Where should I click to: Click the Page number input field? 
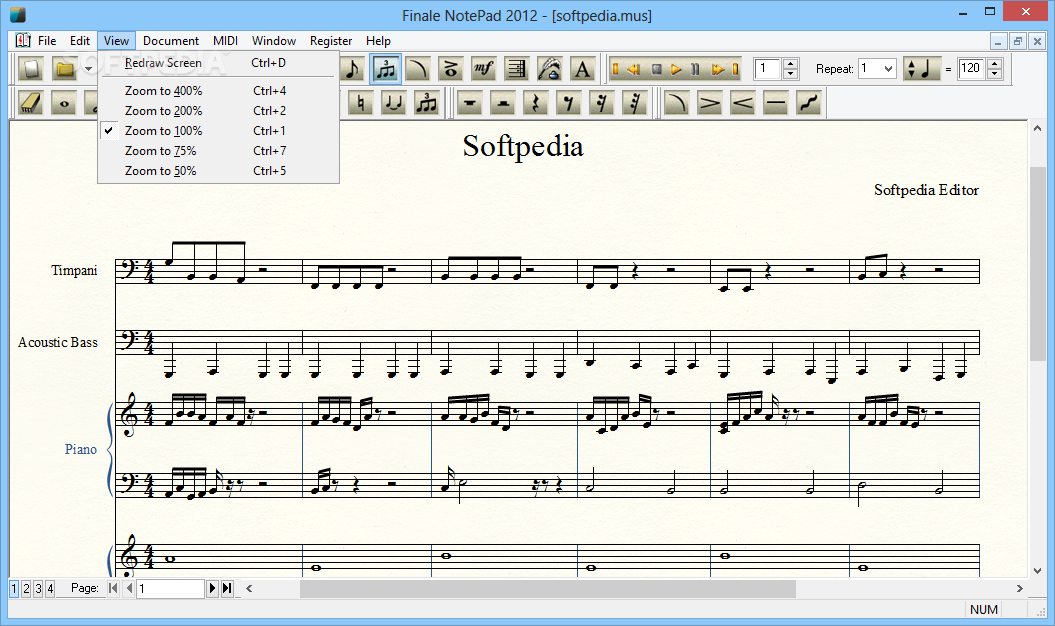[x=170, y=589]
